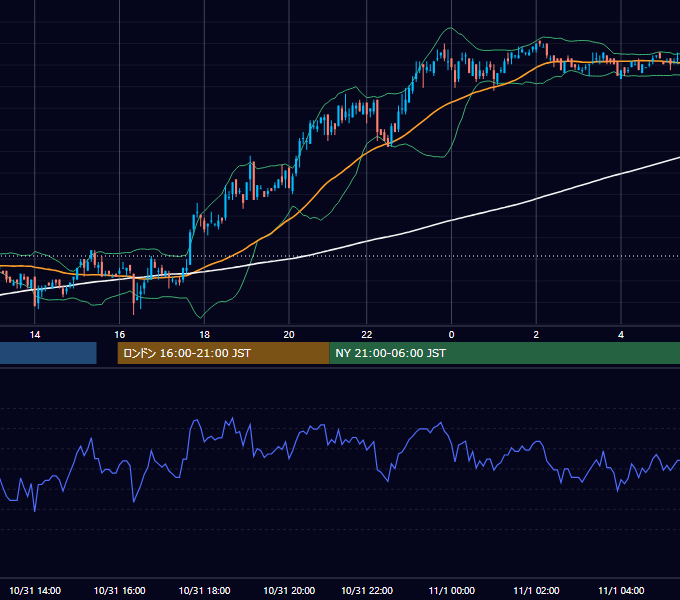Screen dimensions: 680x600
Task: Click the '0' hour label on price chart axis
Action: [x=451, y=335]
